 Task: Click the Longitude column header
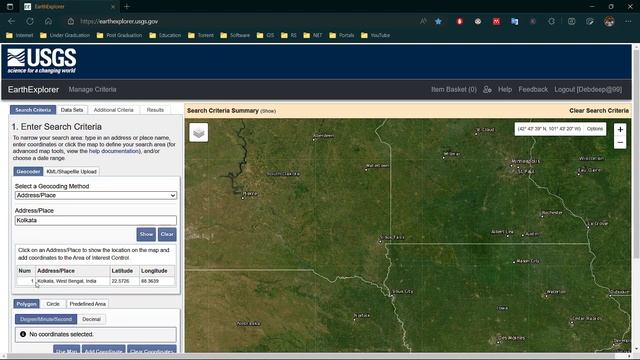coord(154,271)
